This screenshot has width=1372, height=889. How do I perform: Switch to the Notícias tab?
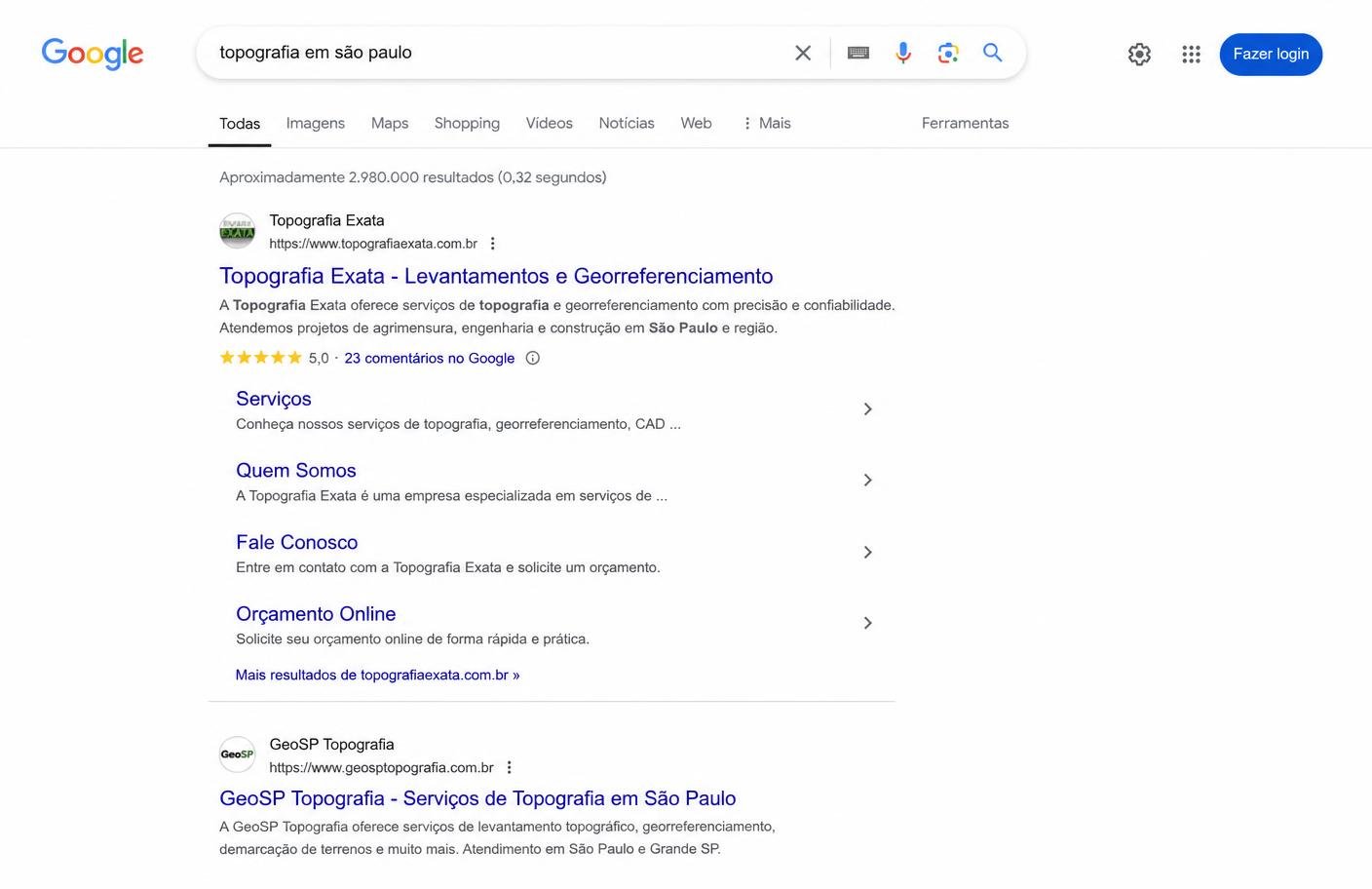627,123
